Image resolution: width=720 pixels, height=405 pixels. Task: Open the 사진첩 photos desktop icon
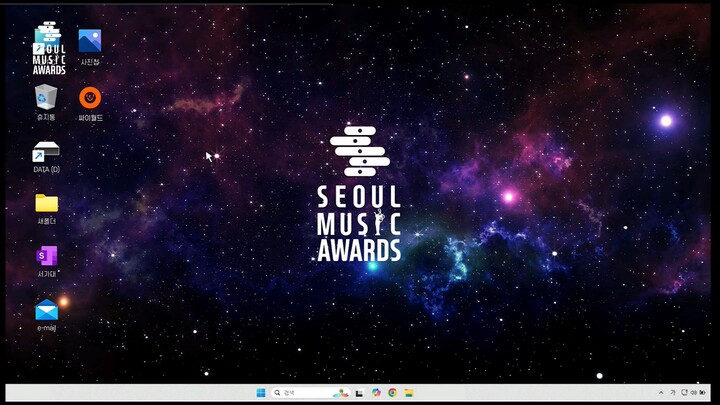pos(90,42)
